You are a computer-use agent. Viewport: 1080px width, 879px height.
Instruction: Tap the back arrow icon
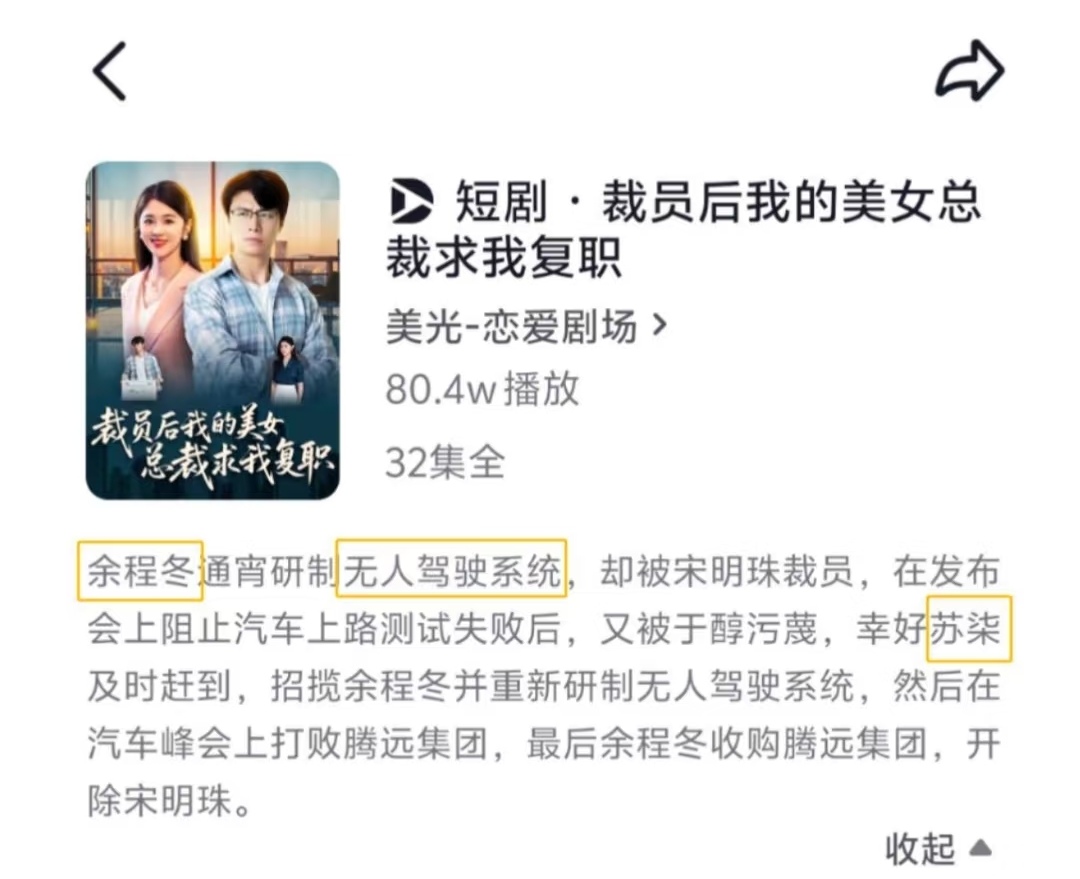point(110,71)
